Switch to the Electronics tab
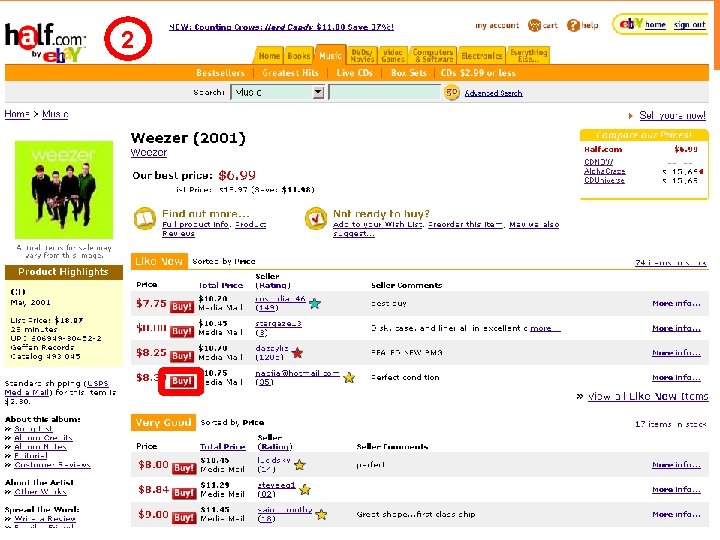 (x=482, y=56)
